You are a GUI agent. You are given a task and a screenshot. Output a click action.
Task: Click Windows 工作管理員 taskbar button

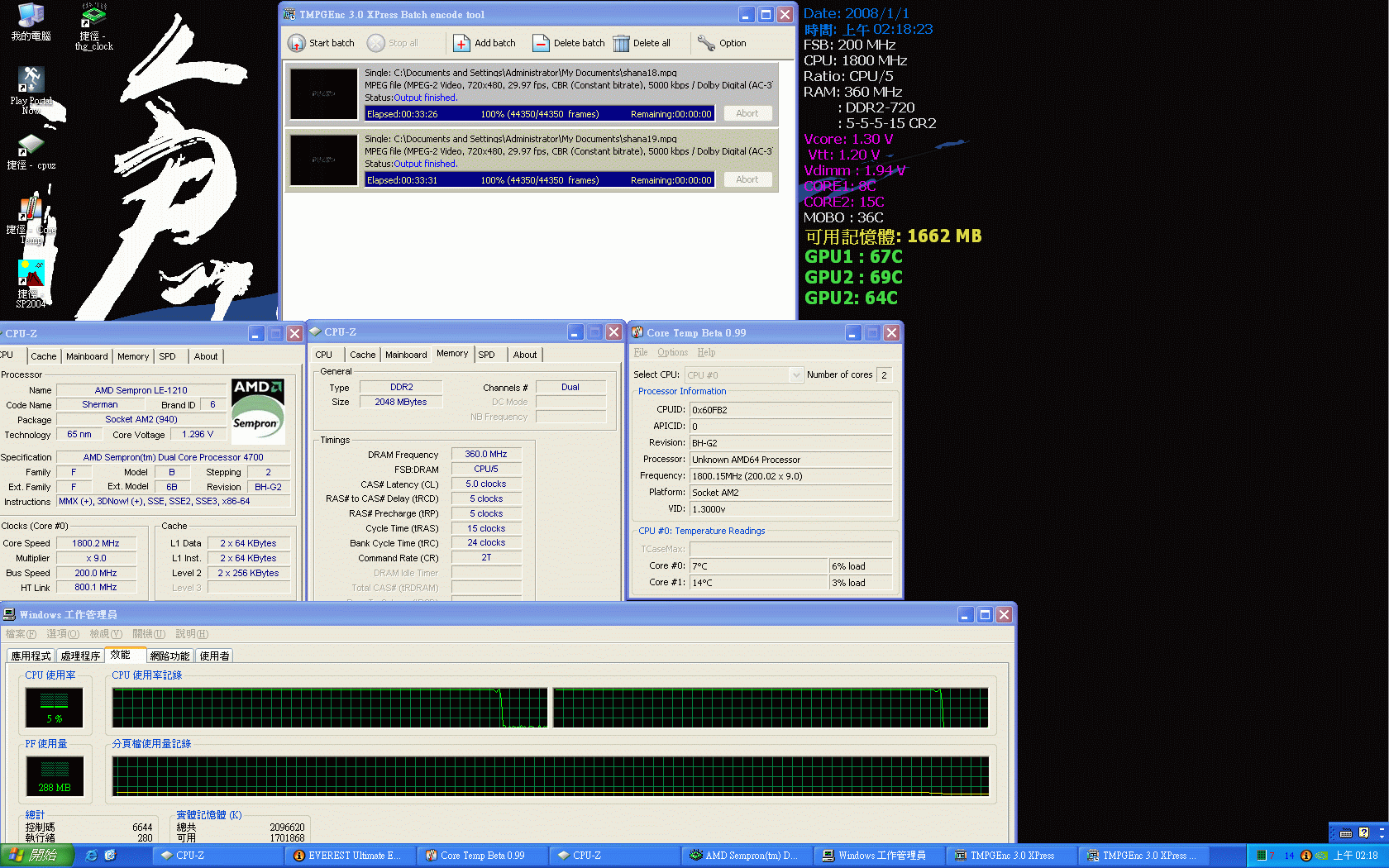(x=880, y=856)
